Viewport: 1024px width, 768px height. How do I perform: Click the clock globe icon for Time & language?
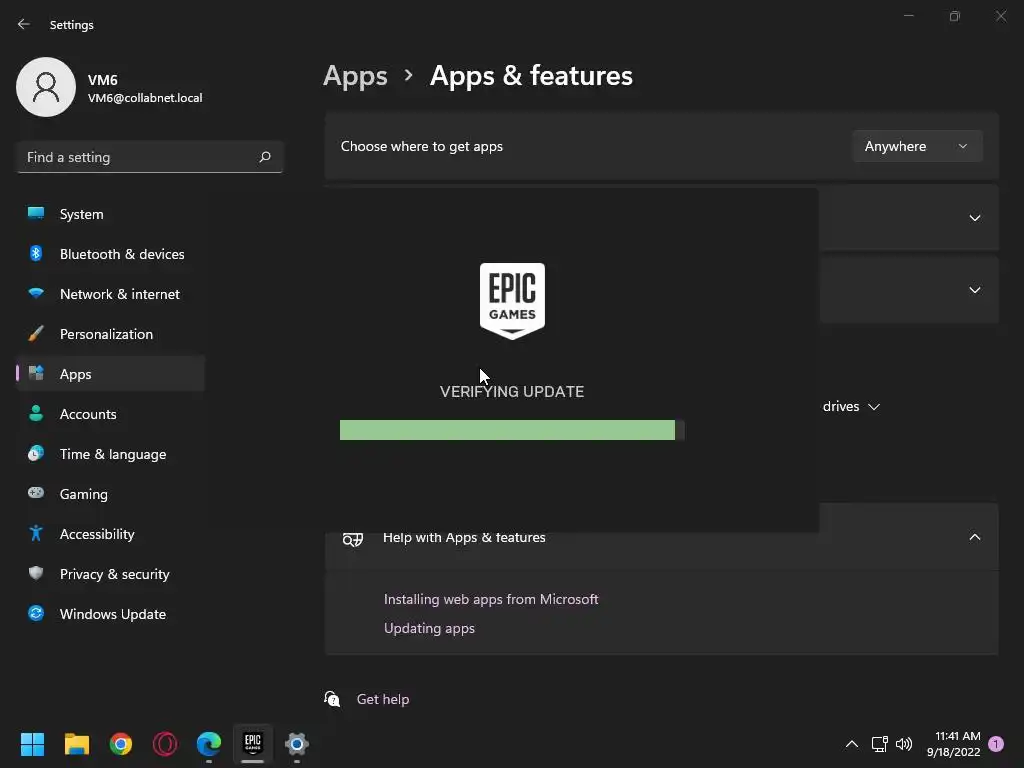tap(36, 453)
